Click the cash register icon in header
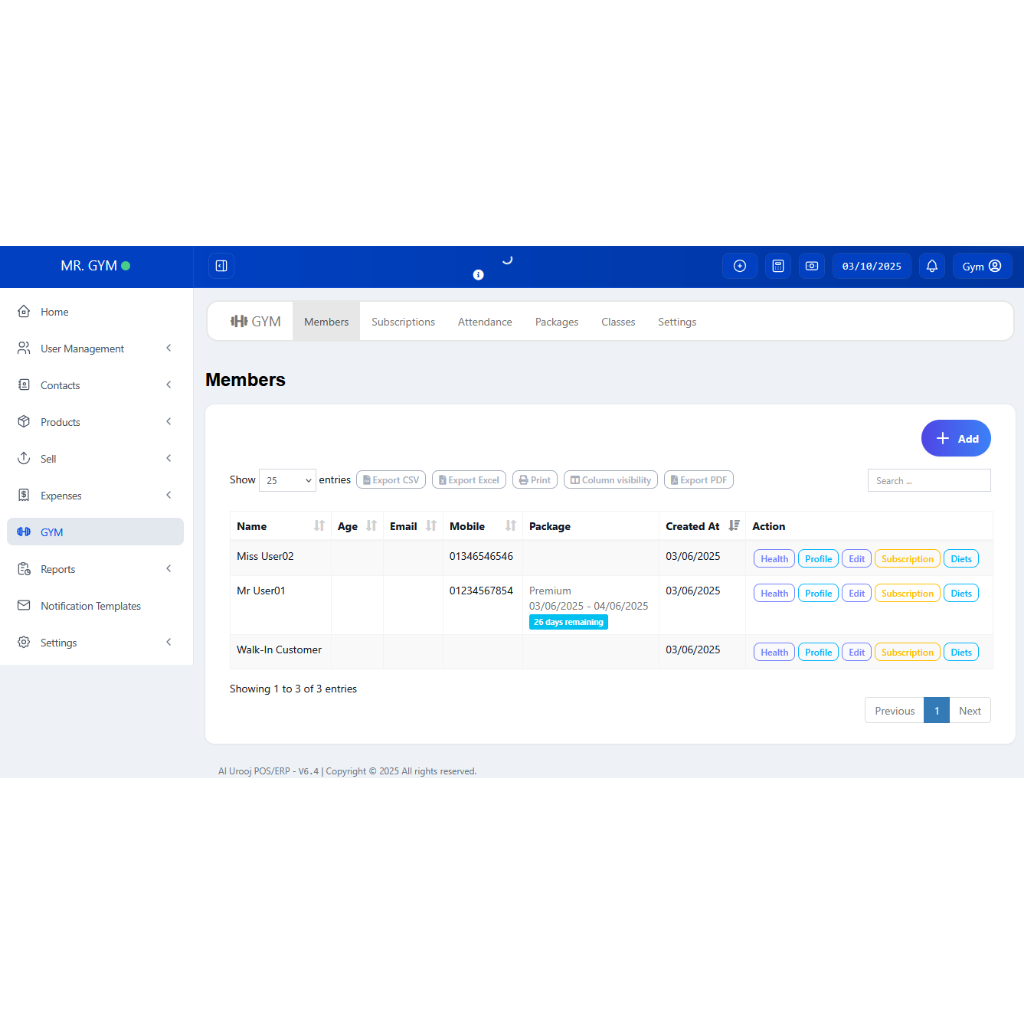The width and height of the screenshot is (1024, 1024). click(x=812, y=266)
